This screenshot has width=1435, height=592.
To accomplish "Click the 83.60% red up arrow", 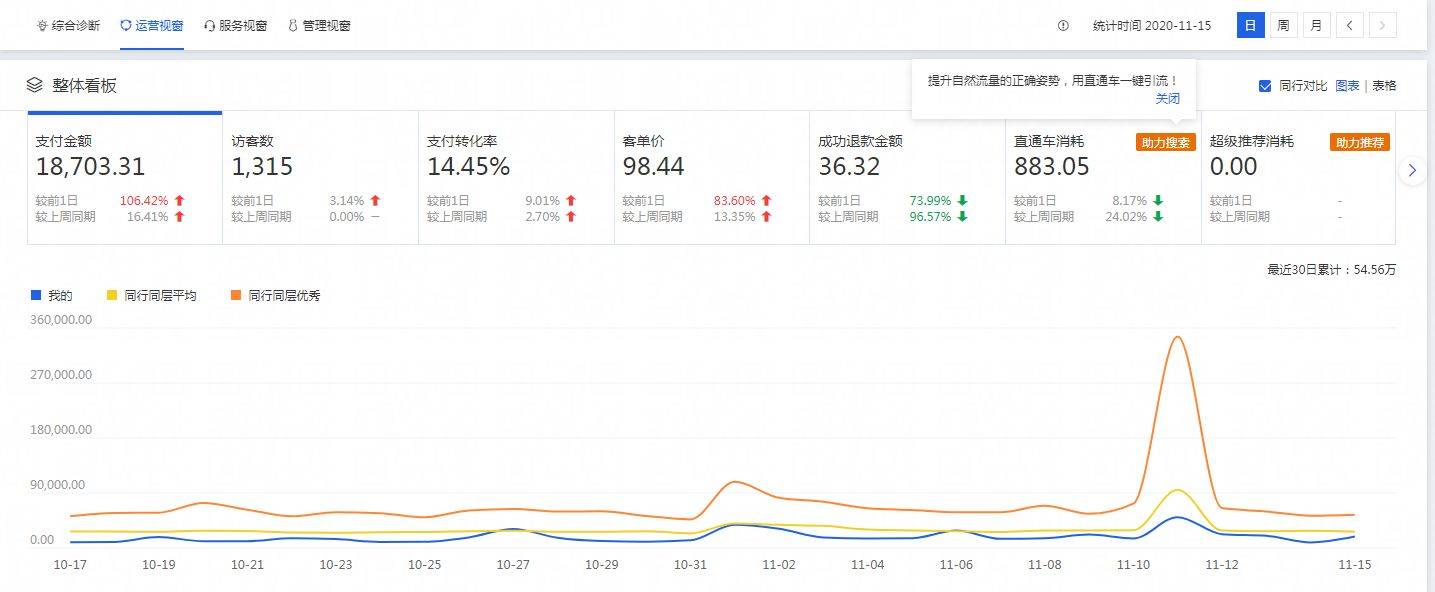I will click(766, 200).
